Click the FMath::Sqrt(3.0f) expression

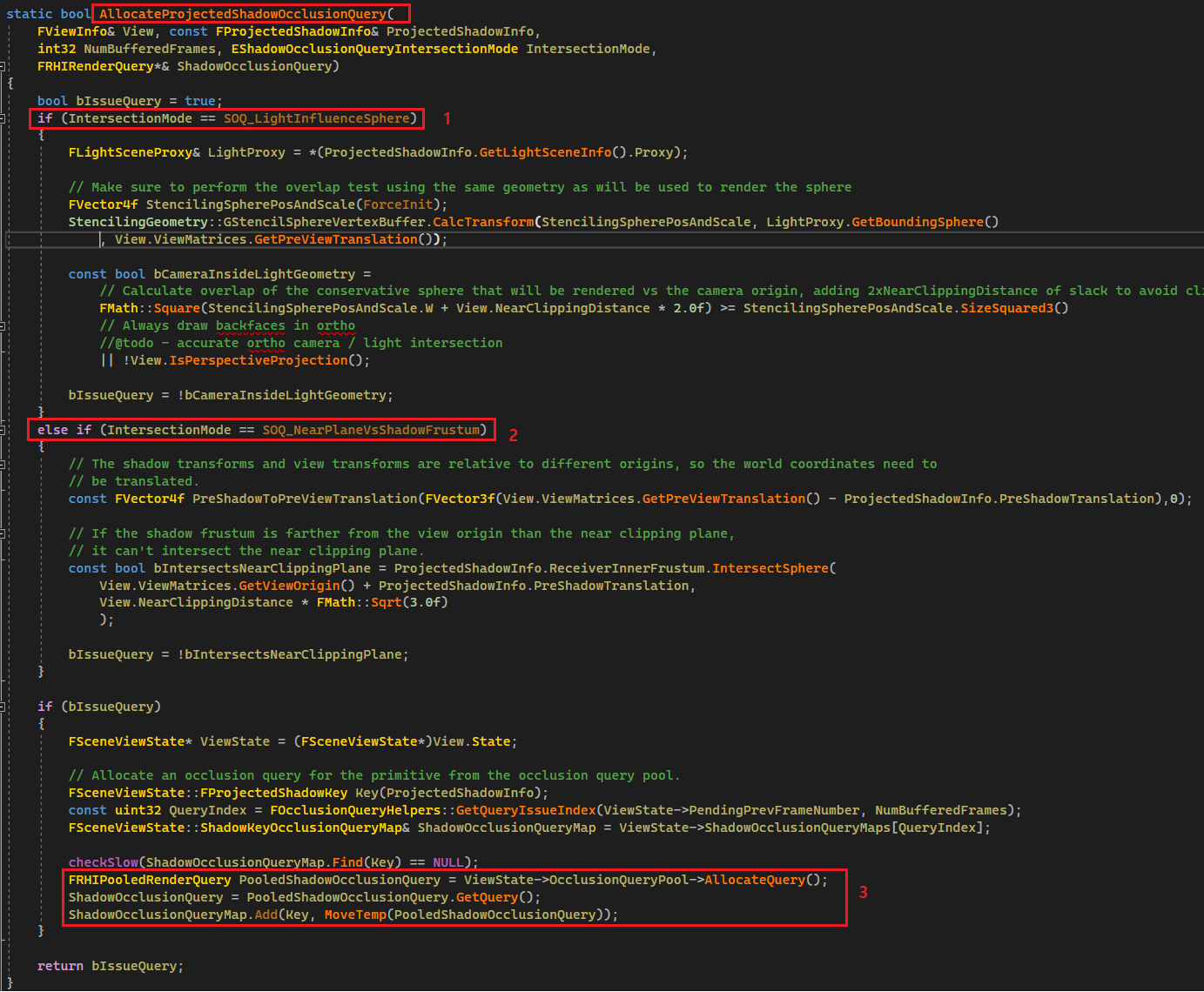(x=382, y=602)
